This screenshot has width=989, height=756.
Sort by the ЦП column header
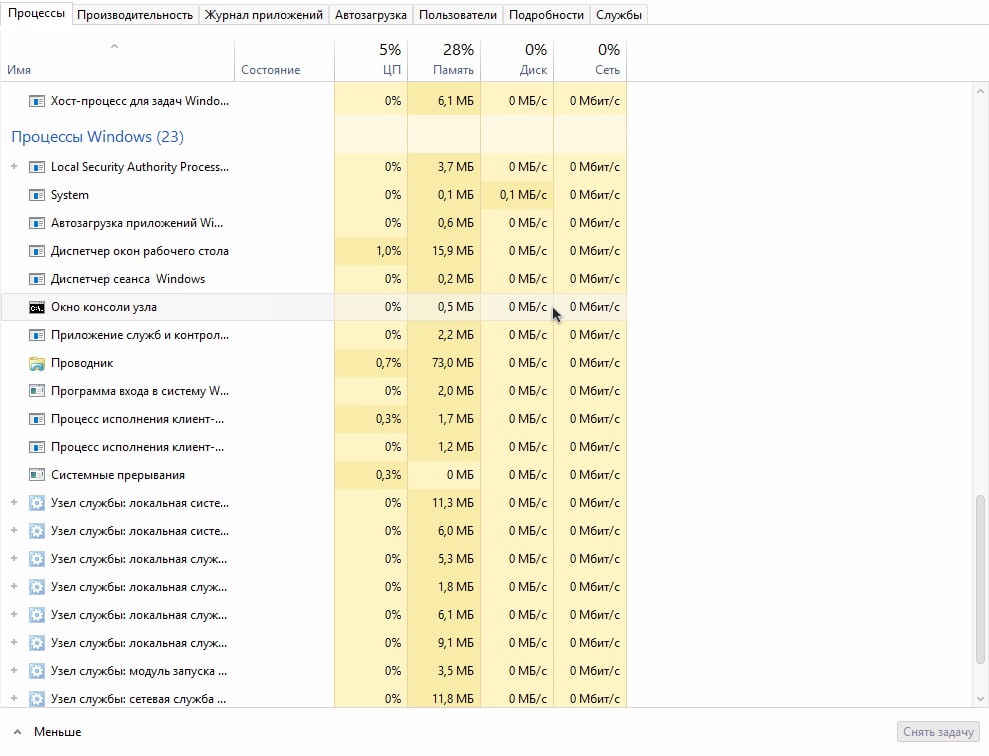pos(371,61)
